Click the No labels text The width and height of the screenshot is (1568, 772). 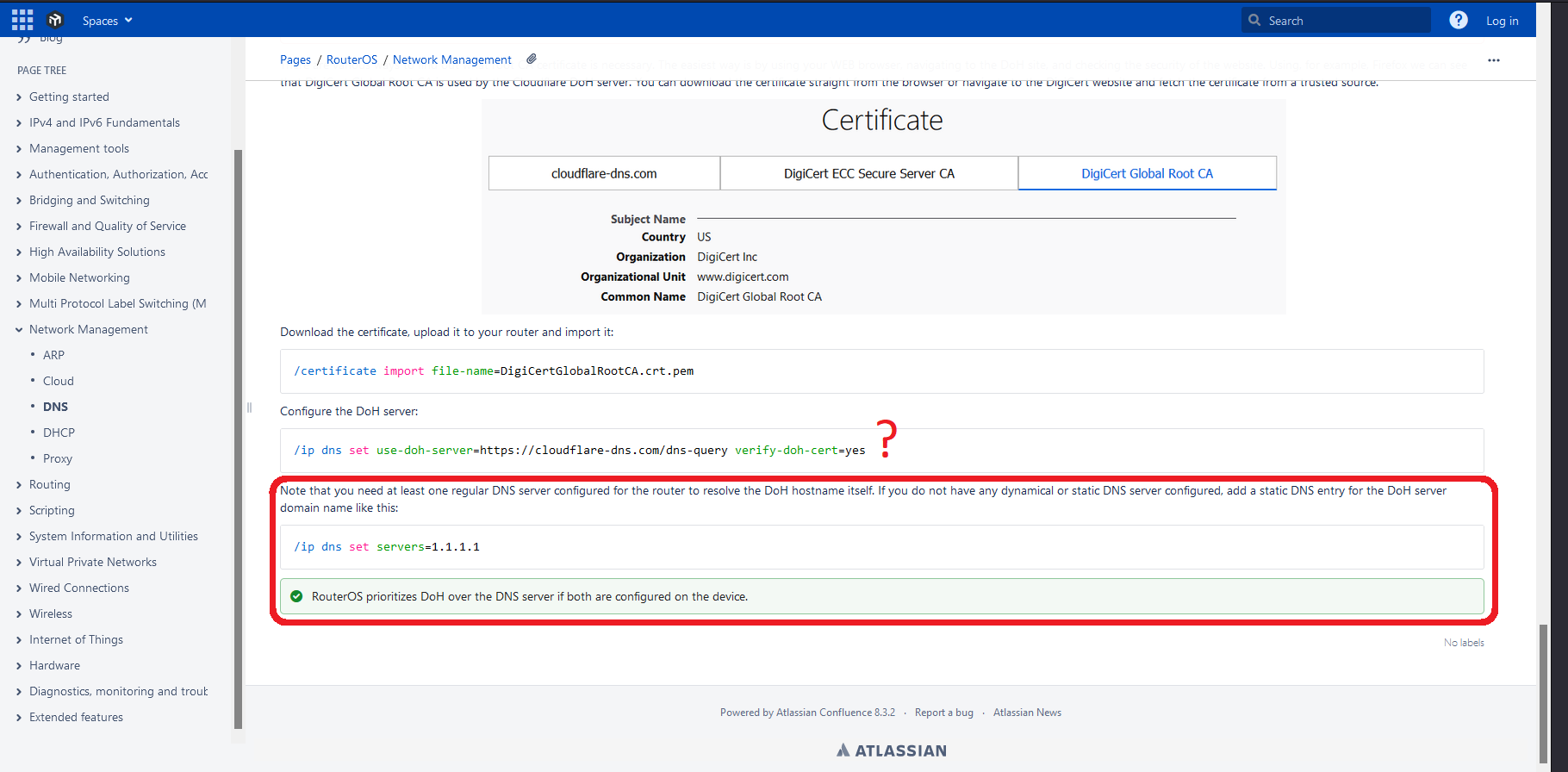[x=1464, y=643]
